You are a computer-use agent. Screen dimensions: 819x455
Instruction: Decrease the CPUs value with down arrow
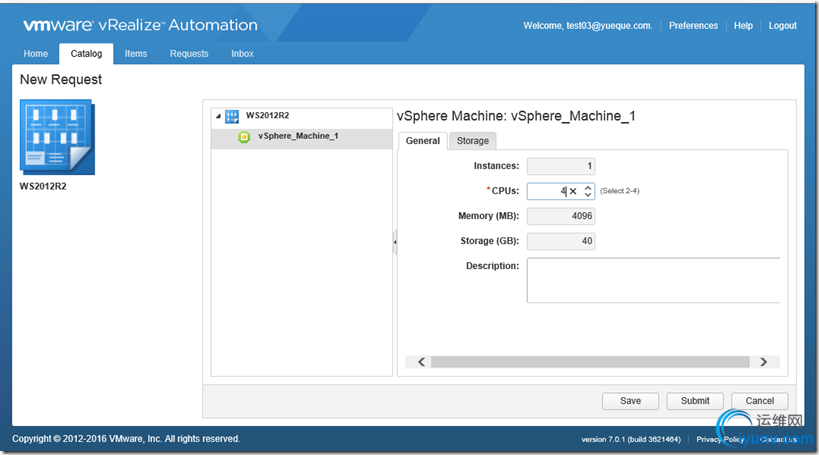click(588, 195)
